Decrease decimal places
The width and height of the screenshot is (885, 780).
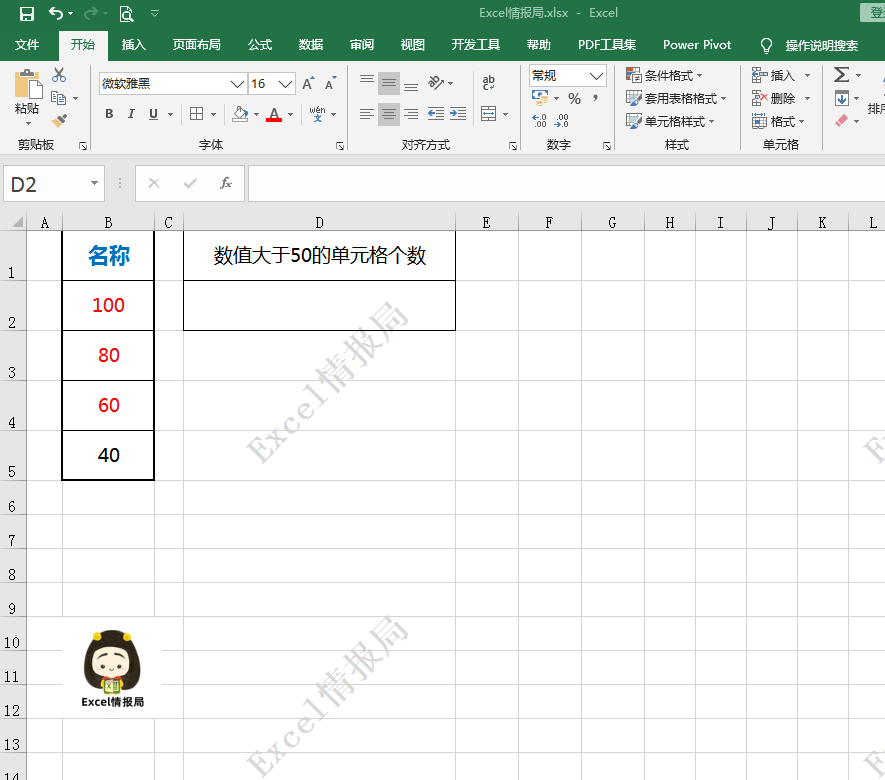click(x=561, y=120)
